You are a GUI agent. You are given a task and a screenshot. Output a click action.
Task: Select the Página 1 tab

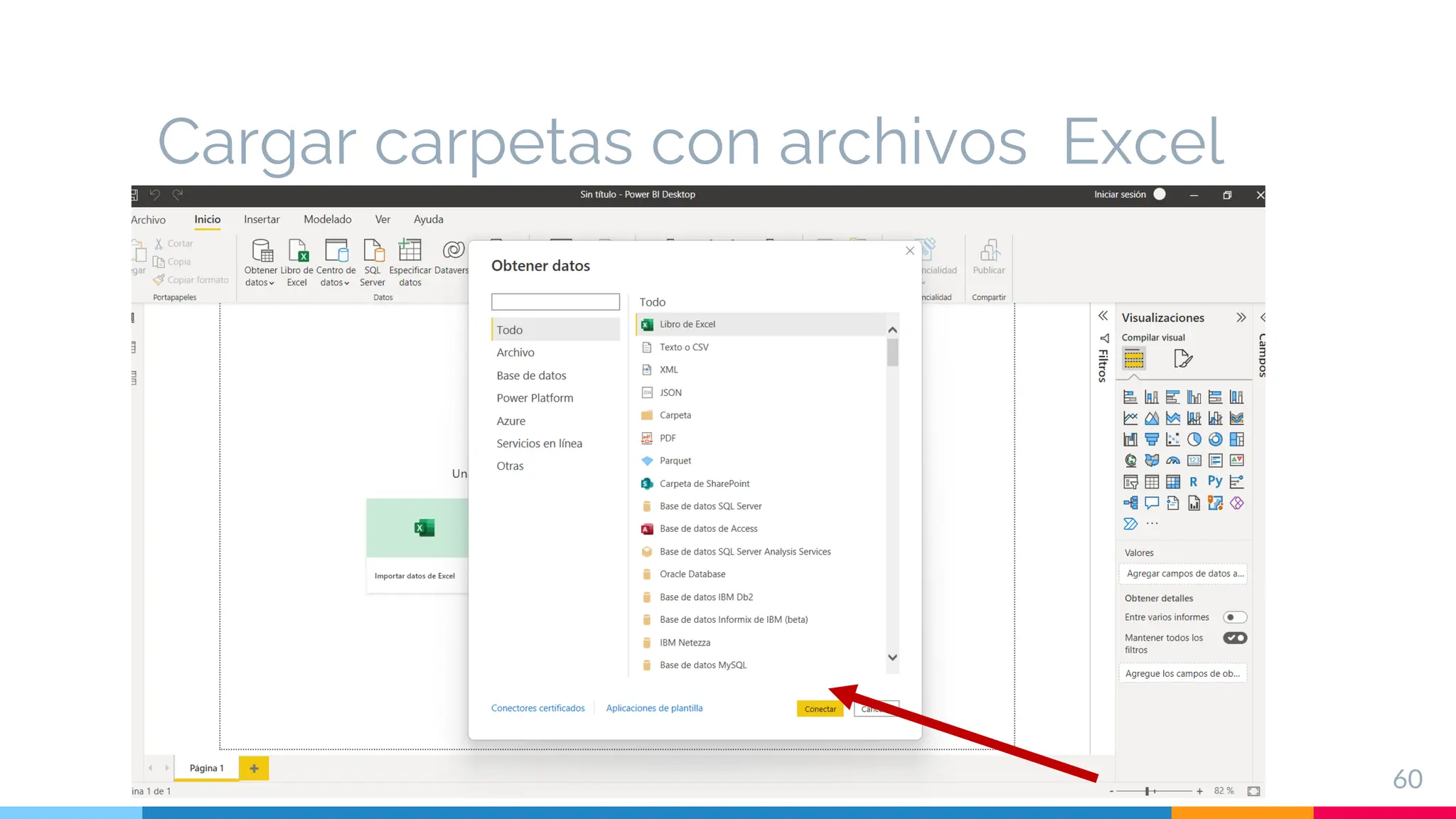pyautogui.click(x=207, y=768)
